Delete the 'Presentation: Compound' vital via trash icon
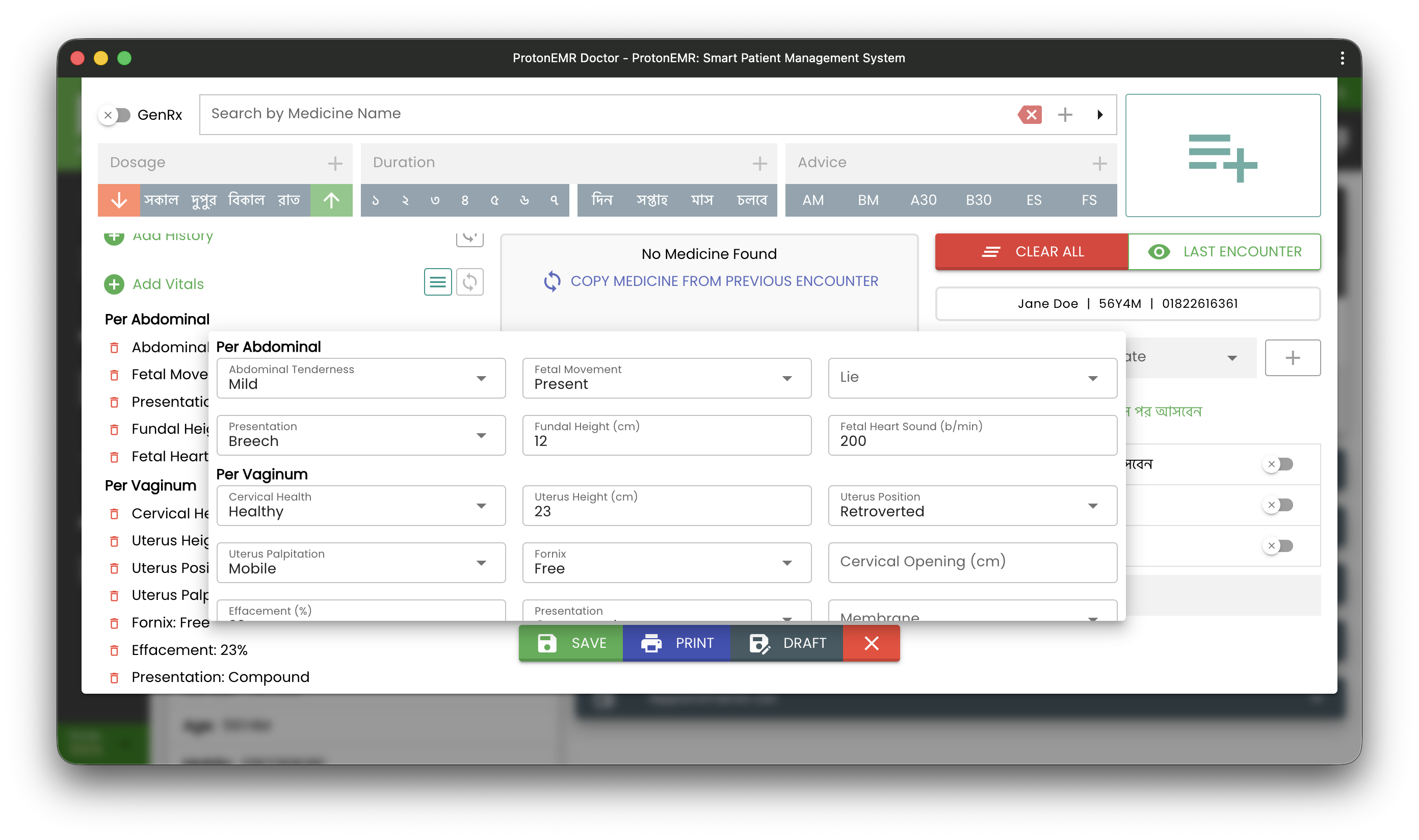 tap(116, 677)
